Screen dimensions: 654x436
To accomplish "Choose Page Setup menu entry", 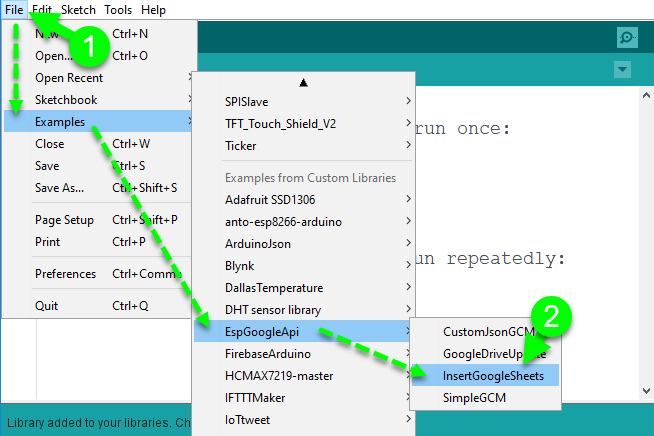I will click(98, 220).
